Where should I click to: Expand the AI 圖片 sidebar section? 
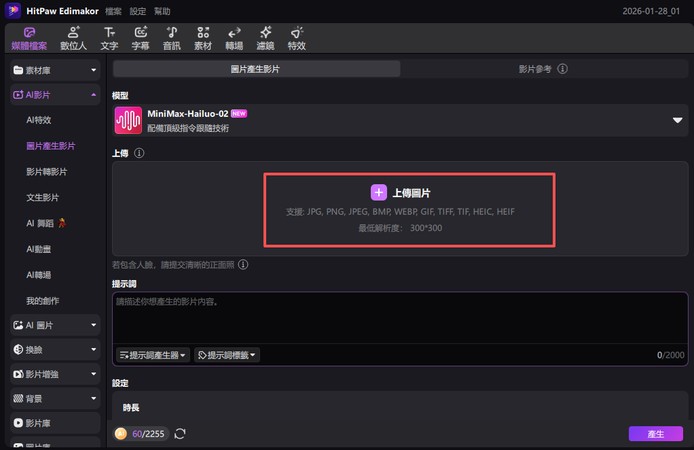(55, 325)
